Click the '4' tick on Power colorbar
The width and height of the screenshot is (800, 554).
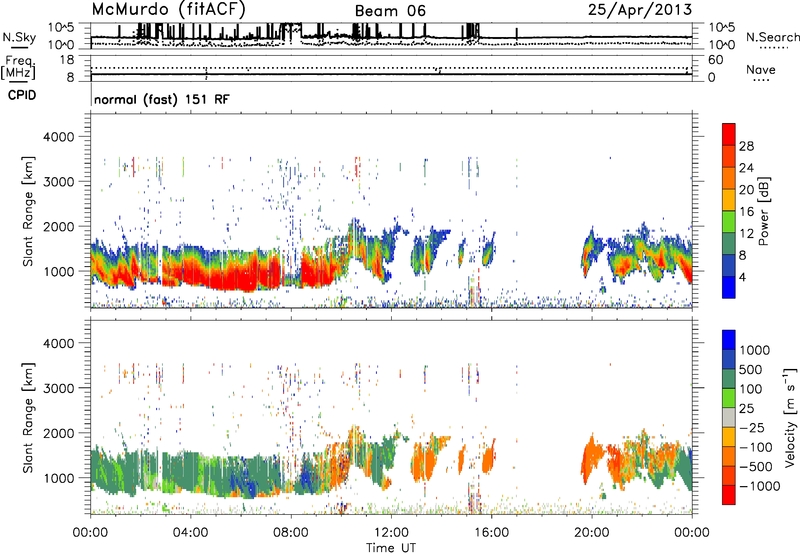(x=742, y=278)
